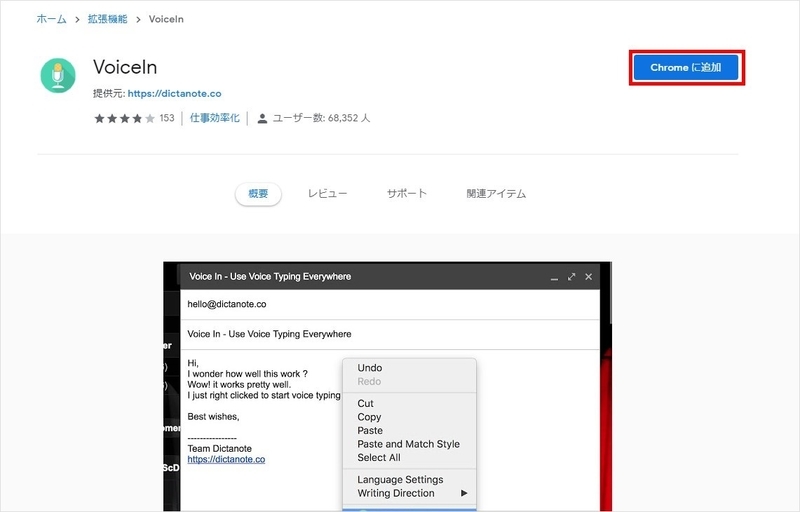Click the hello@dictanote.co recipient field
The width and height of the screenshot is (800, 512).
point(390,304)
